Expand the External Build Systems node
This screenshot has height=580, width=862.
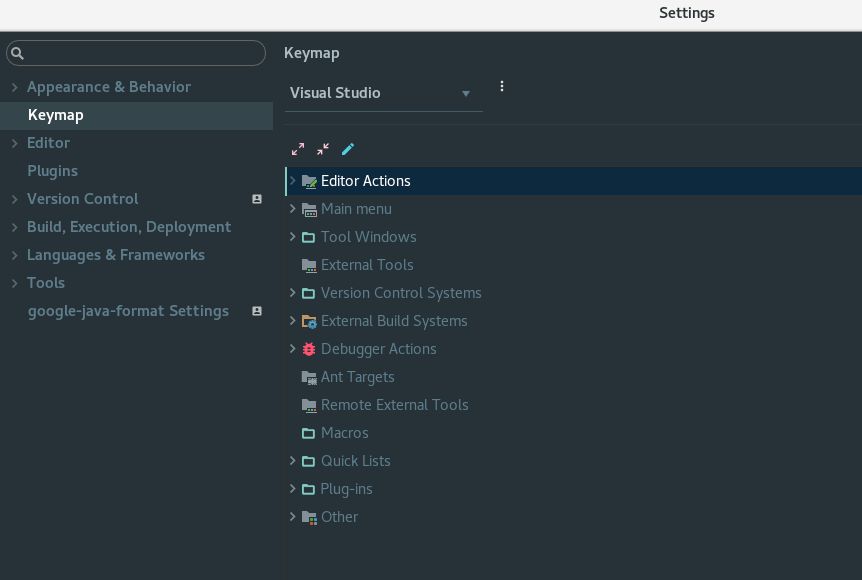(292, 321)
